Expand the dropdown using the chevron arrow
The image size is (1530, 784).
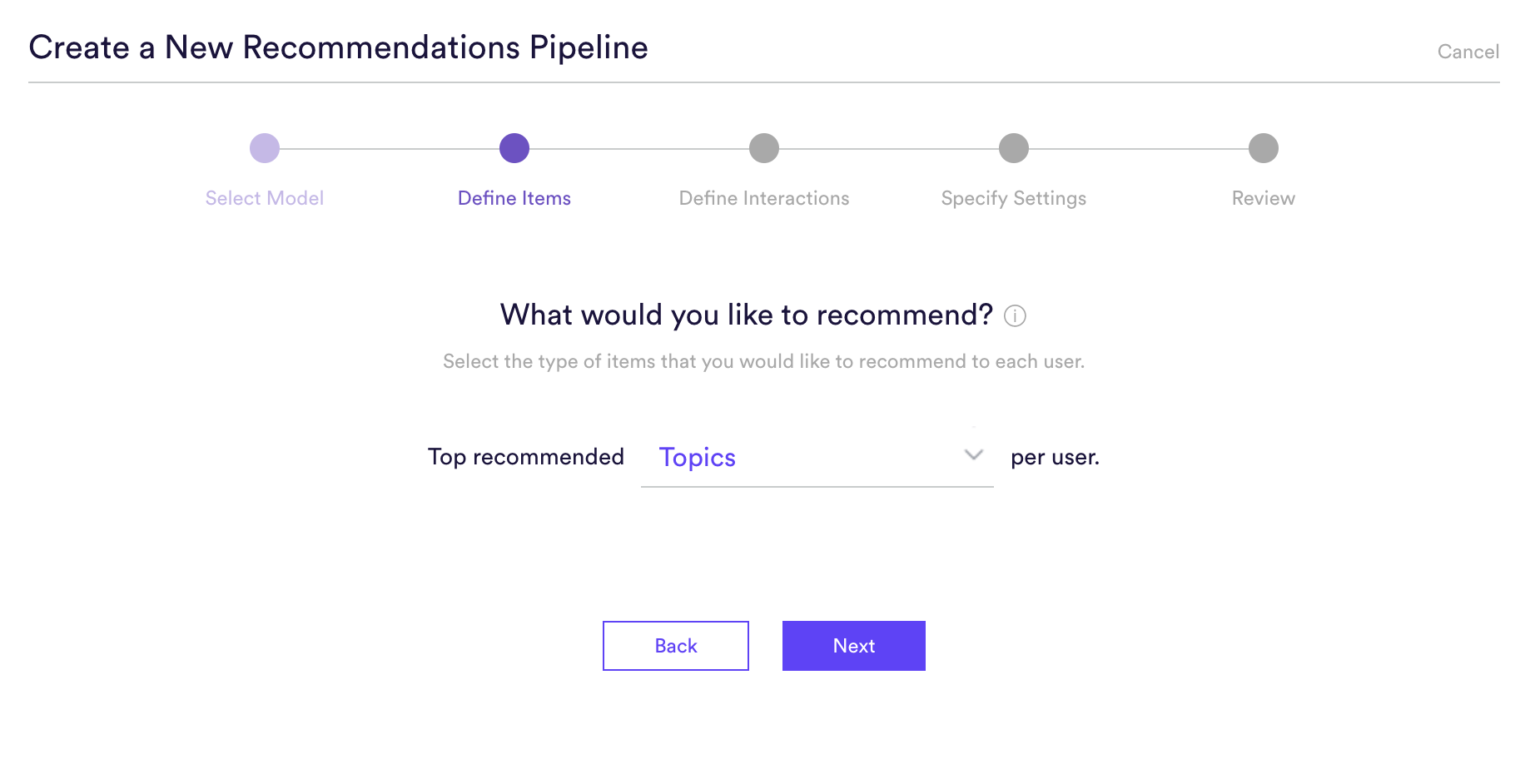(x=974, y=454)
